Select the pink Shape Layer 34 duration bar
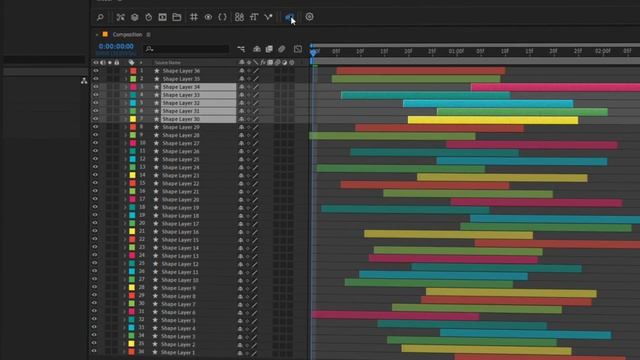The height and width of the screenshot is (360, 640). tap(555, 87)
